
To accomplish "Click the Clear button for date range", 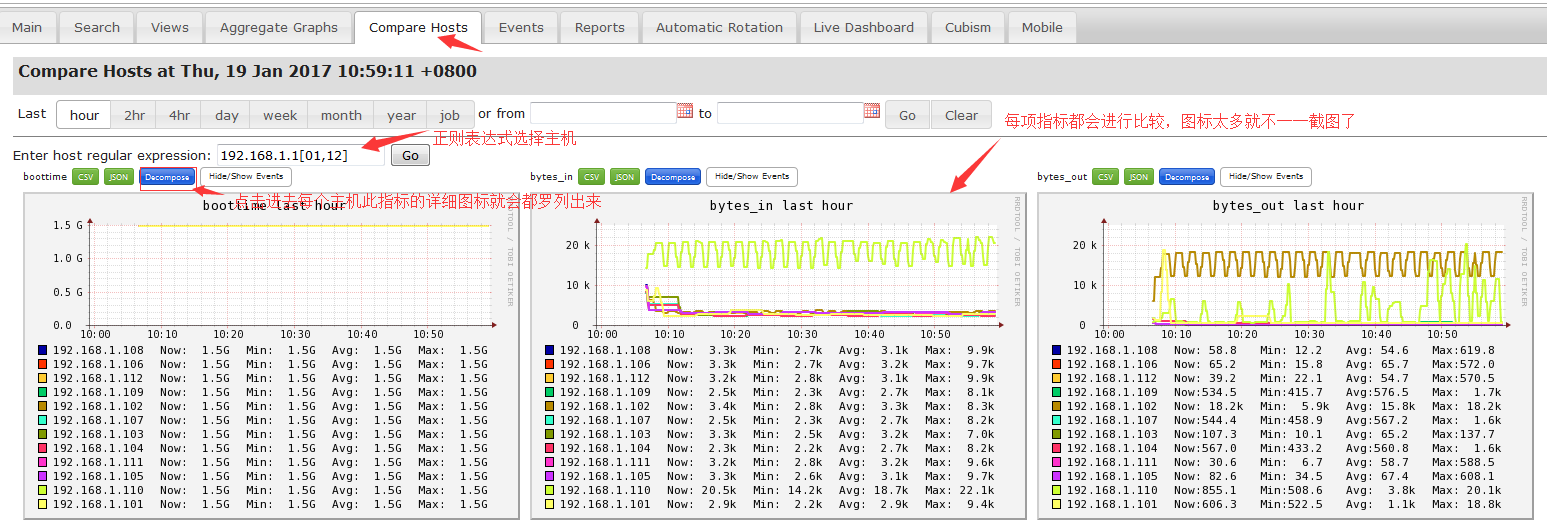I will tap(961, 115).
